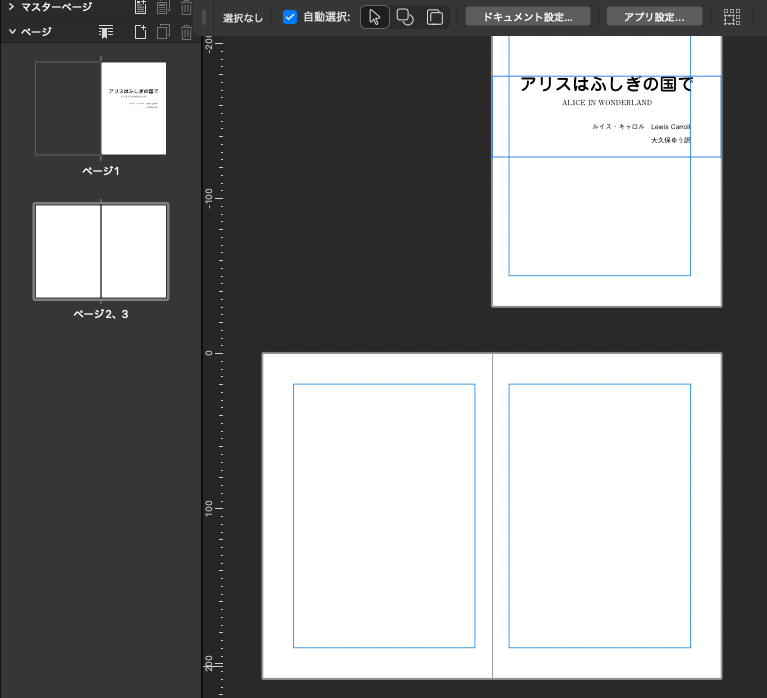This screenshot has width=767, height=698.
Task: Toggle the 自動選択 checkbox
Action: tap(290, 17)
